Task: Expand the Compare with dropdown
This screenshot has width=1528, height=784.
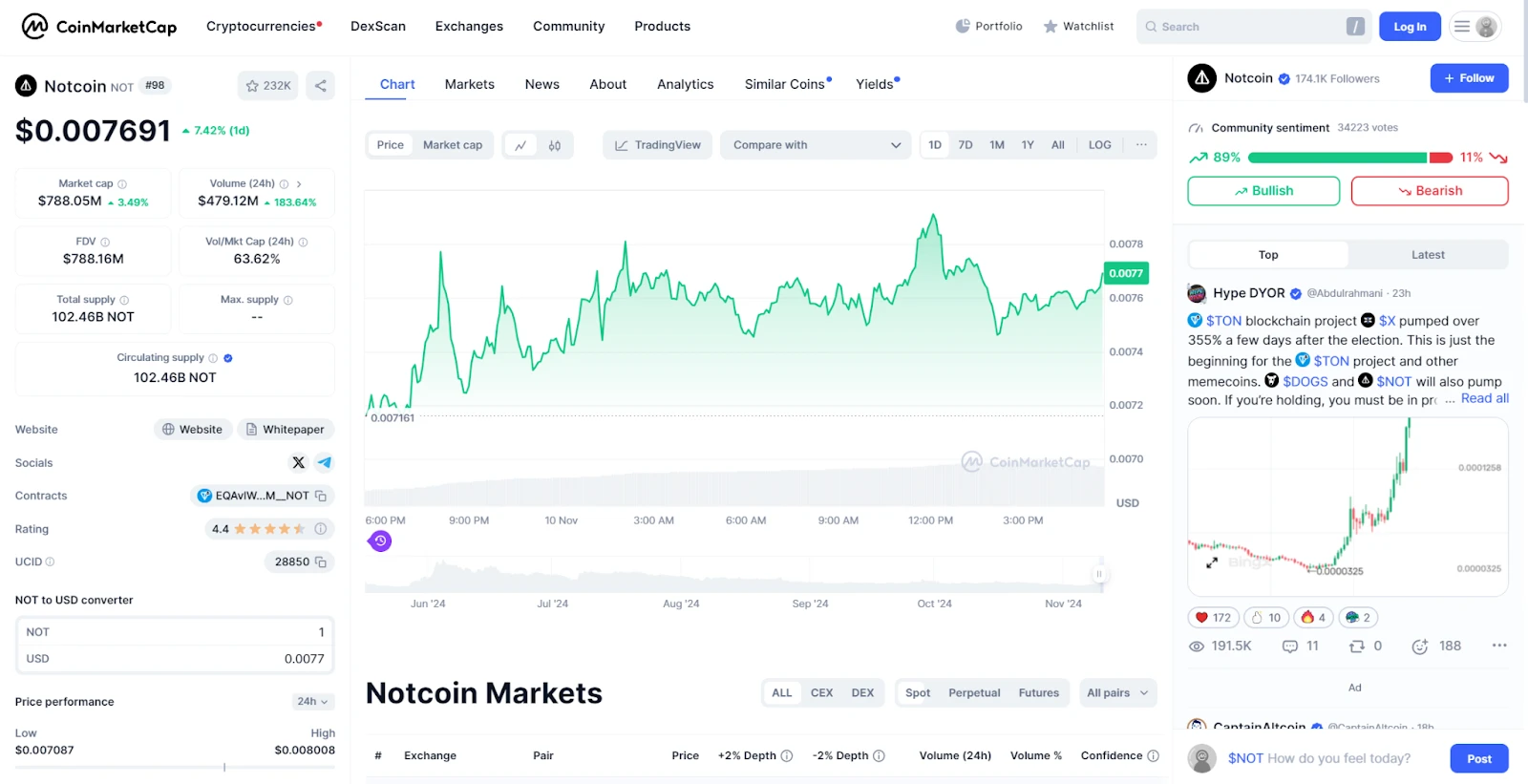Action: [817, 145]
